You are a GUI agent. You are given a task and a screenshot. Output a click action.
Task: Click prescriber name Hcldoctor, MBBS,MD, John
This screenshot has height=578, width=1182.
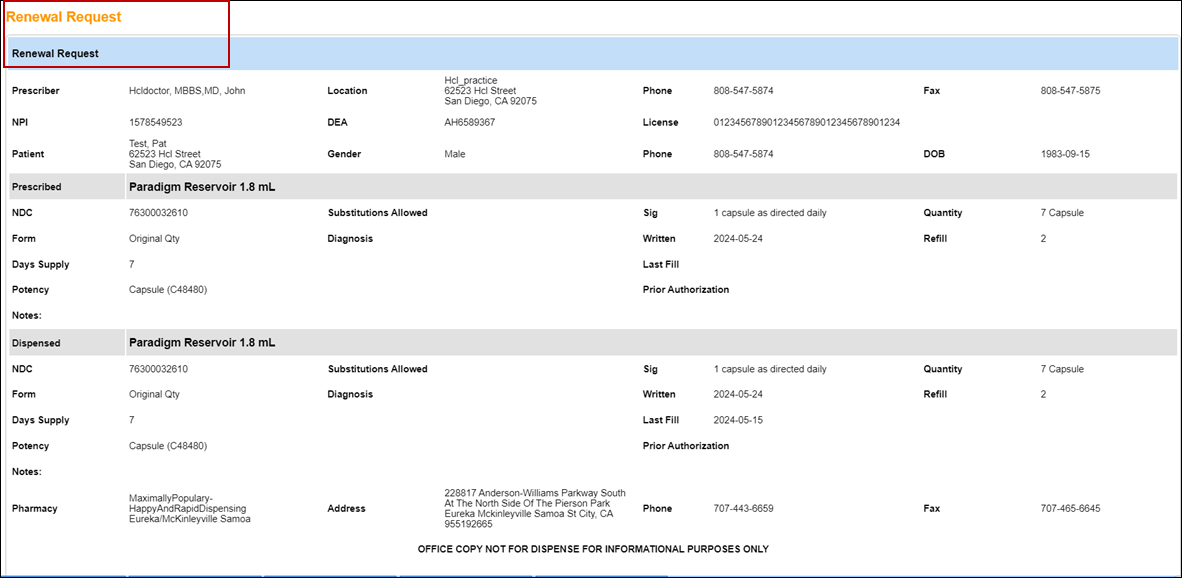tap(187, 91)
